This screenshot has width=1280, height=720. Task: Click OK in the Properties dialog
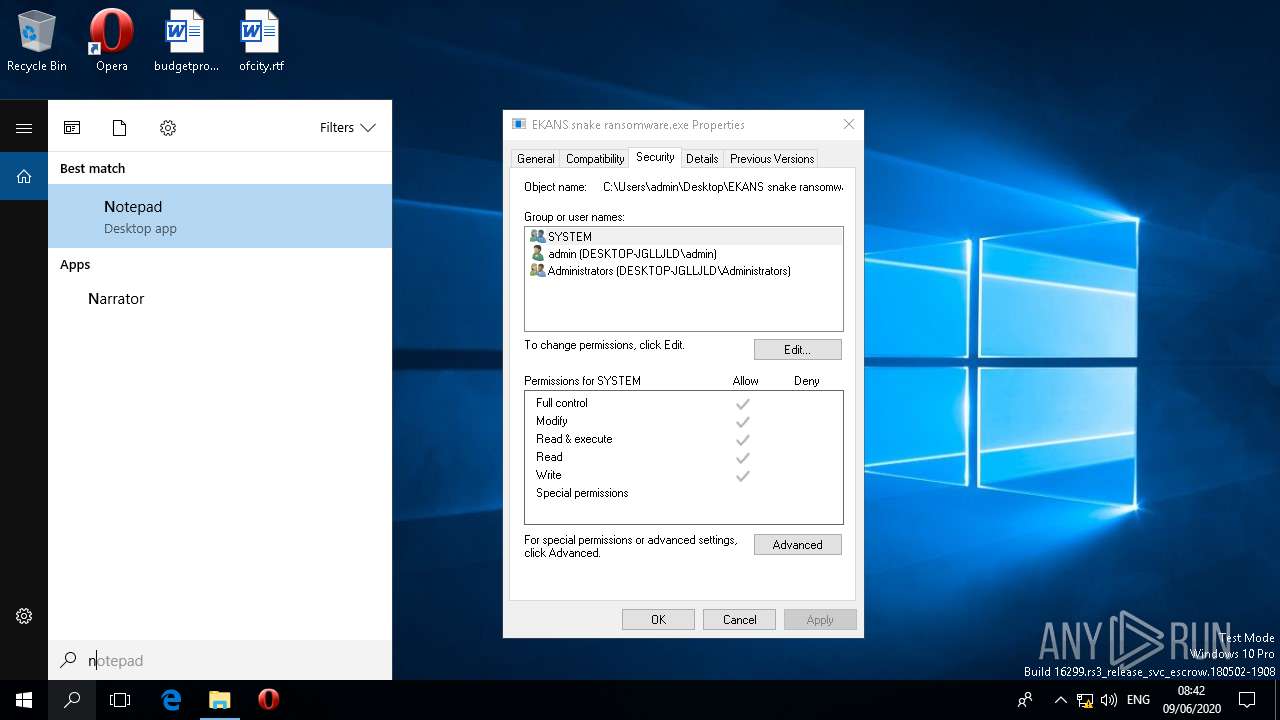[x=658, y=620]
